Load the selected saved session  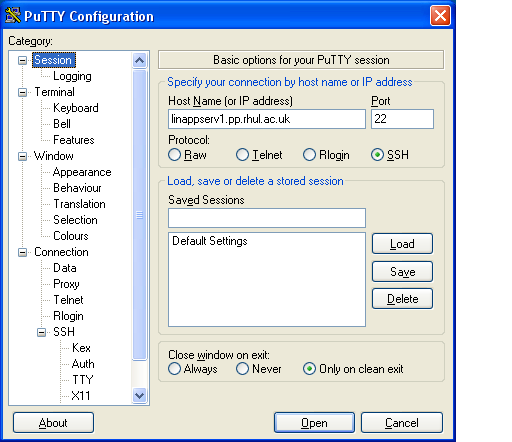coord(402,244)
